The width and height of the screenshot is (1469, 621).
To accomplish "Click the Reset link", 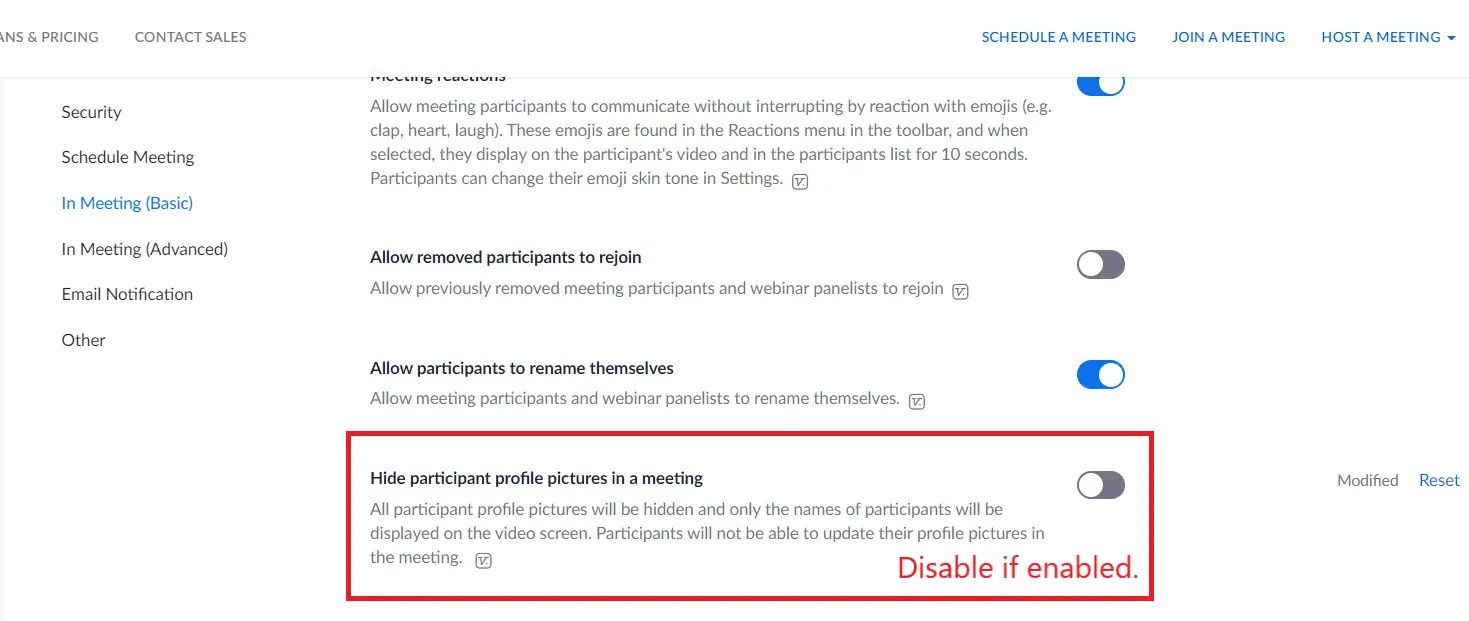I will tap(1439, 480).
